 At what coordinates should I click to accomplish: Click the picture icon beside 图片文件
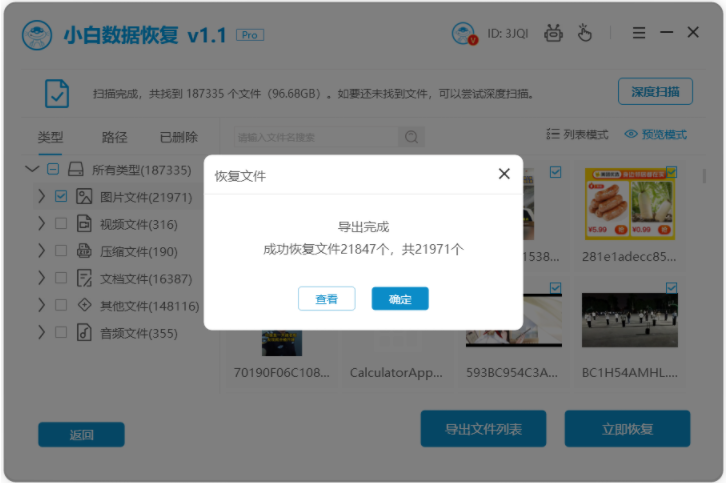[84, 196]
